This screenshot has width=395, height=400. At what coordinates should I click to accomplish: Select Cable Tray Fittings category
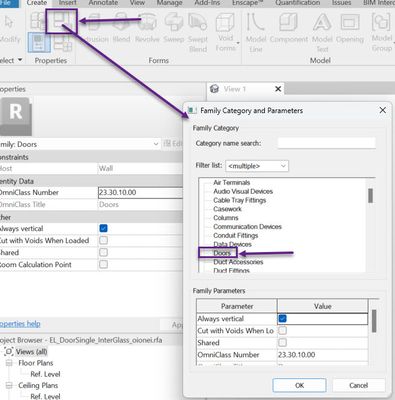240,200
